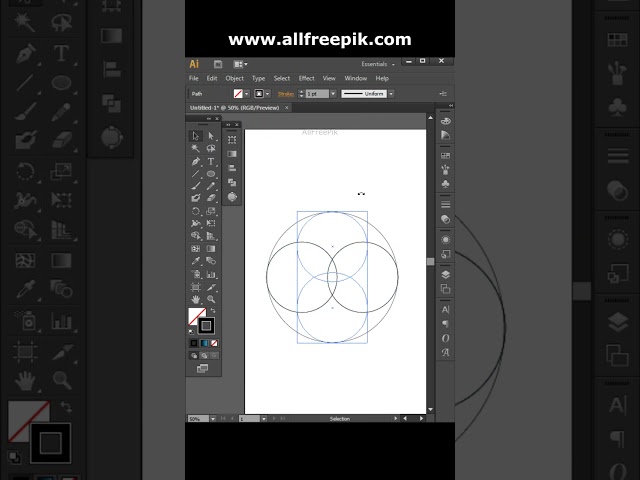The image size is (640, 480).
Task: Open Essentials workspace switcher
Action: pyautogui.click(x=378, y=64)
